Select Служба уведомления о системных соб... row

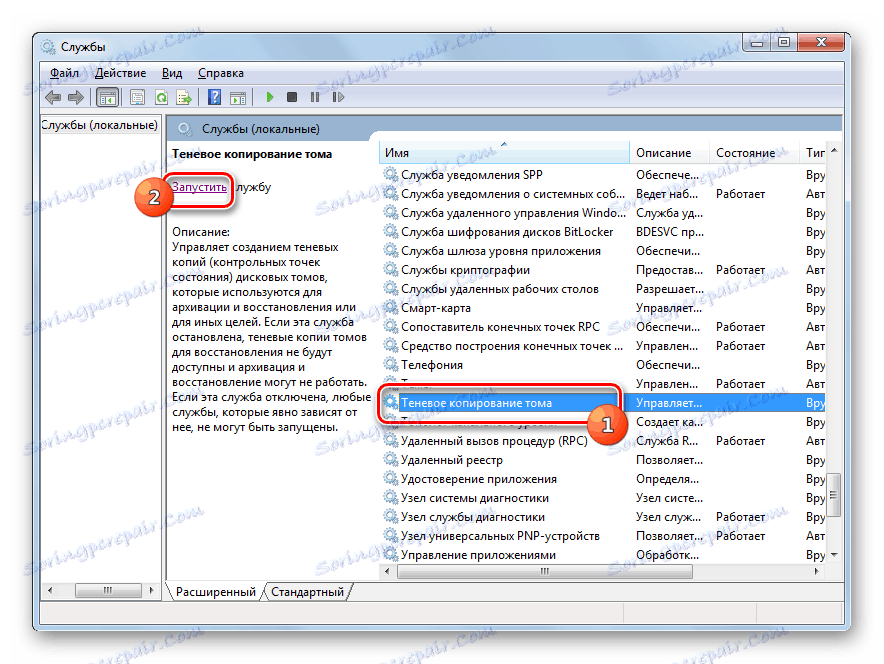point(602,193)
